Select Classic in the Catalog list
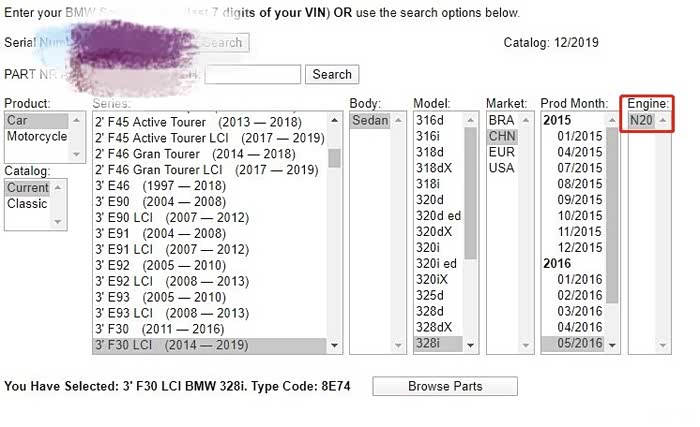 tap(27, 204)
